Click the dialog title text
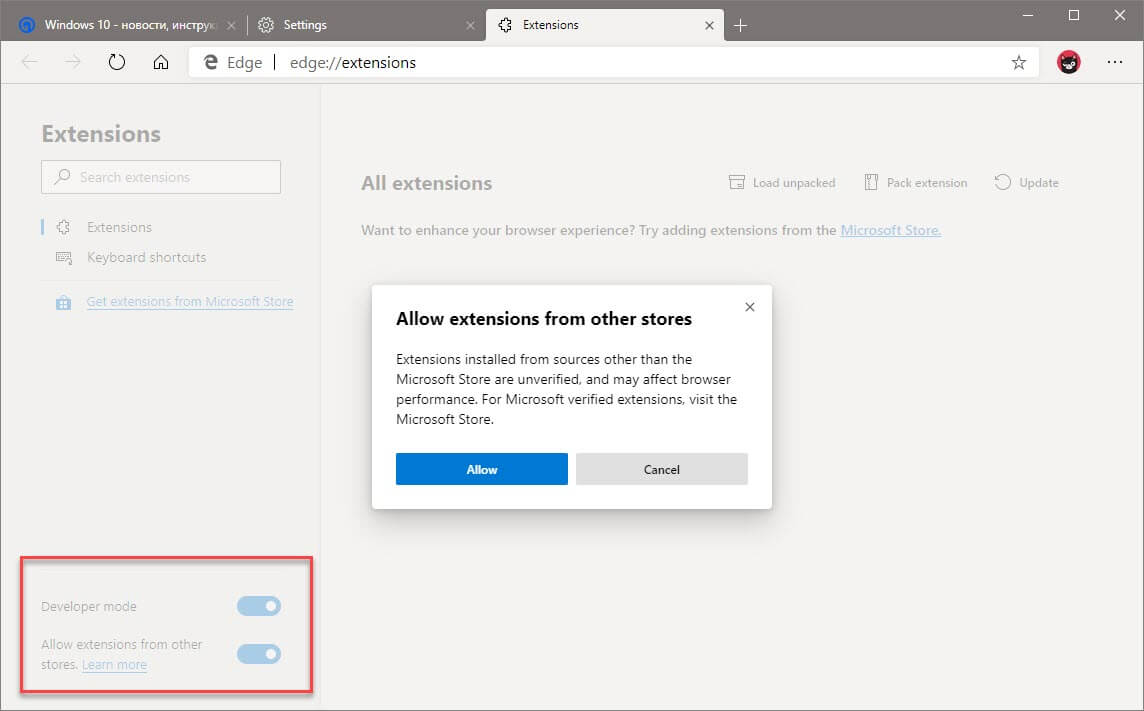1144x711 pixels. (x=544, y=319)
